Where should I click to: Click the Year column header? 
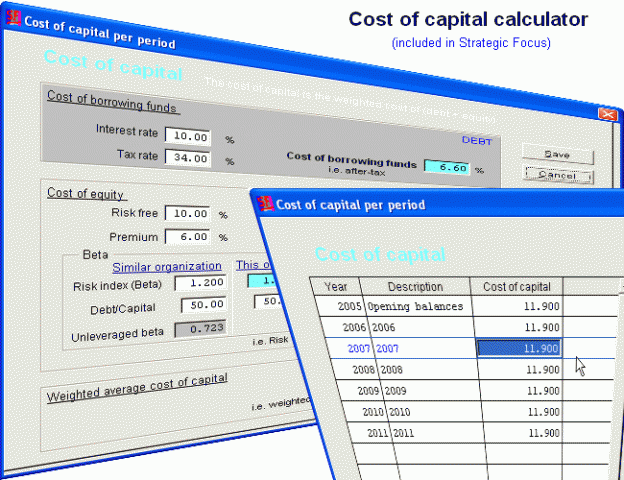pyautogui.click(x=335, y=286)
